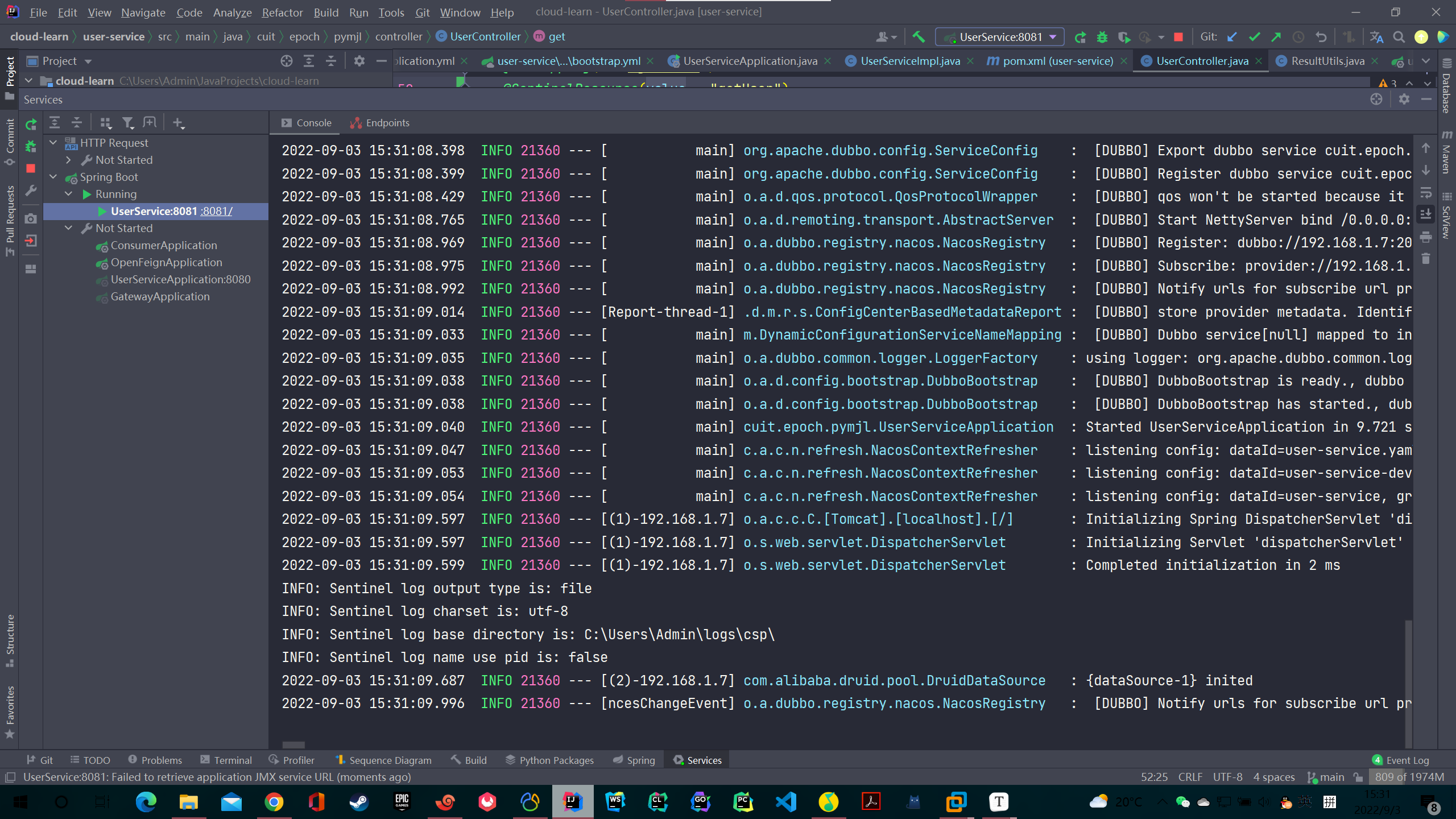The height and width of the screenshot is (819, 1456).
Task: Switch to pom.xml (user-service) editor tab
Action: [x=1057, y=61]
